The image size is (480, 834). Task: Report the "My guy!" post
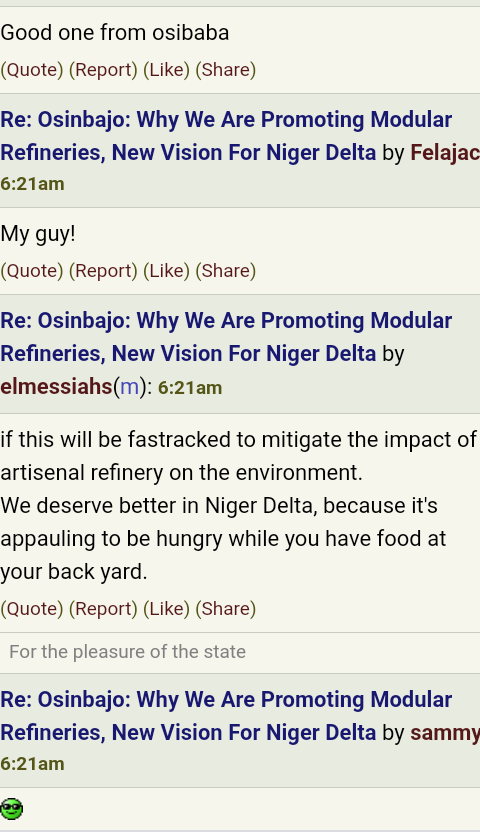click(x=103, y=271)
